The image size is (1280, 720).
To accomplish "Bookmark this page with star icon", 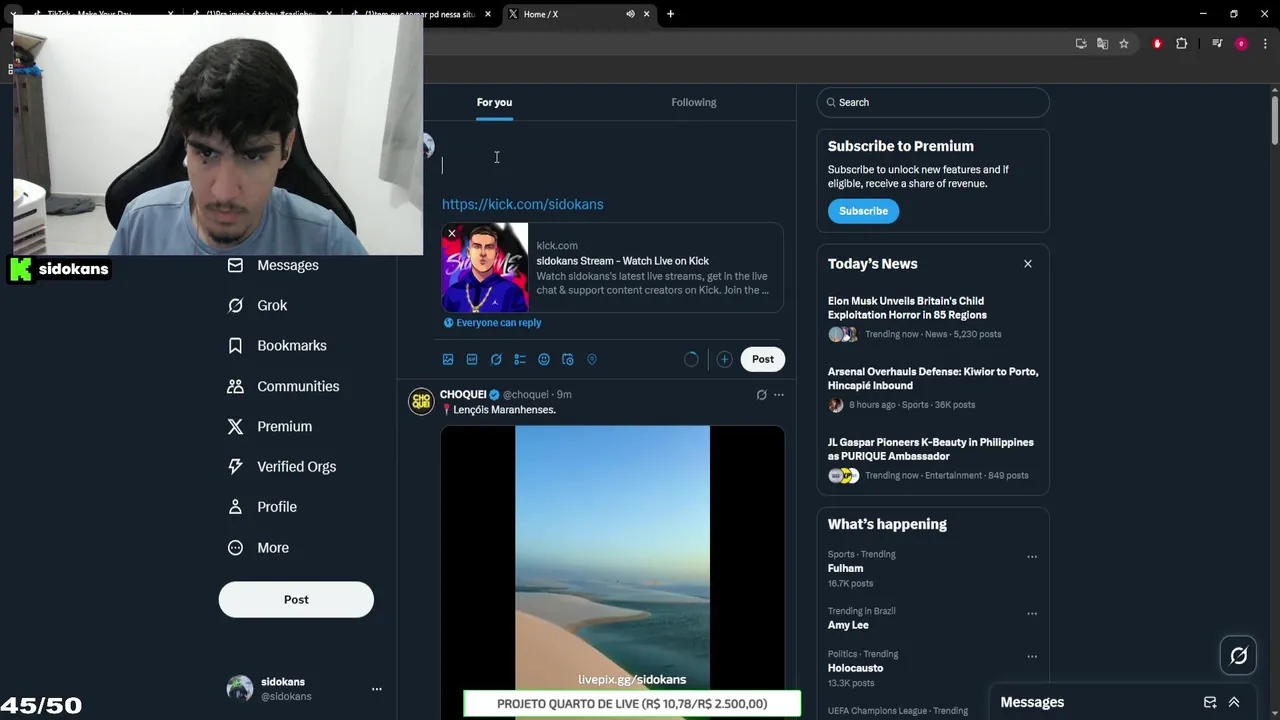I will pos(1124,44).
